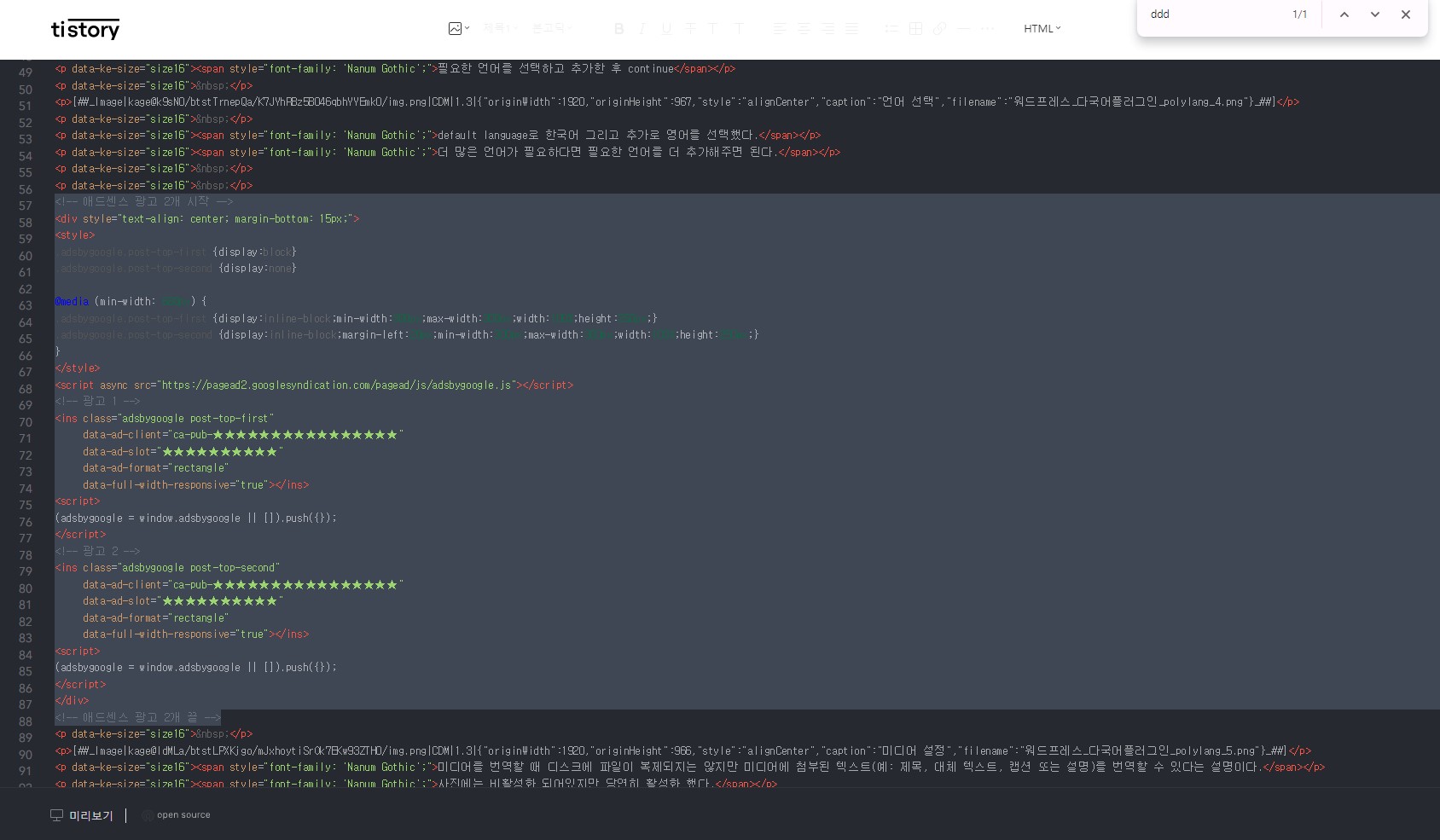1440x840 pixels.
Task: Click the data-ad-client line under post-top-second
Action: 243,585
